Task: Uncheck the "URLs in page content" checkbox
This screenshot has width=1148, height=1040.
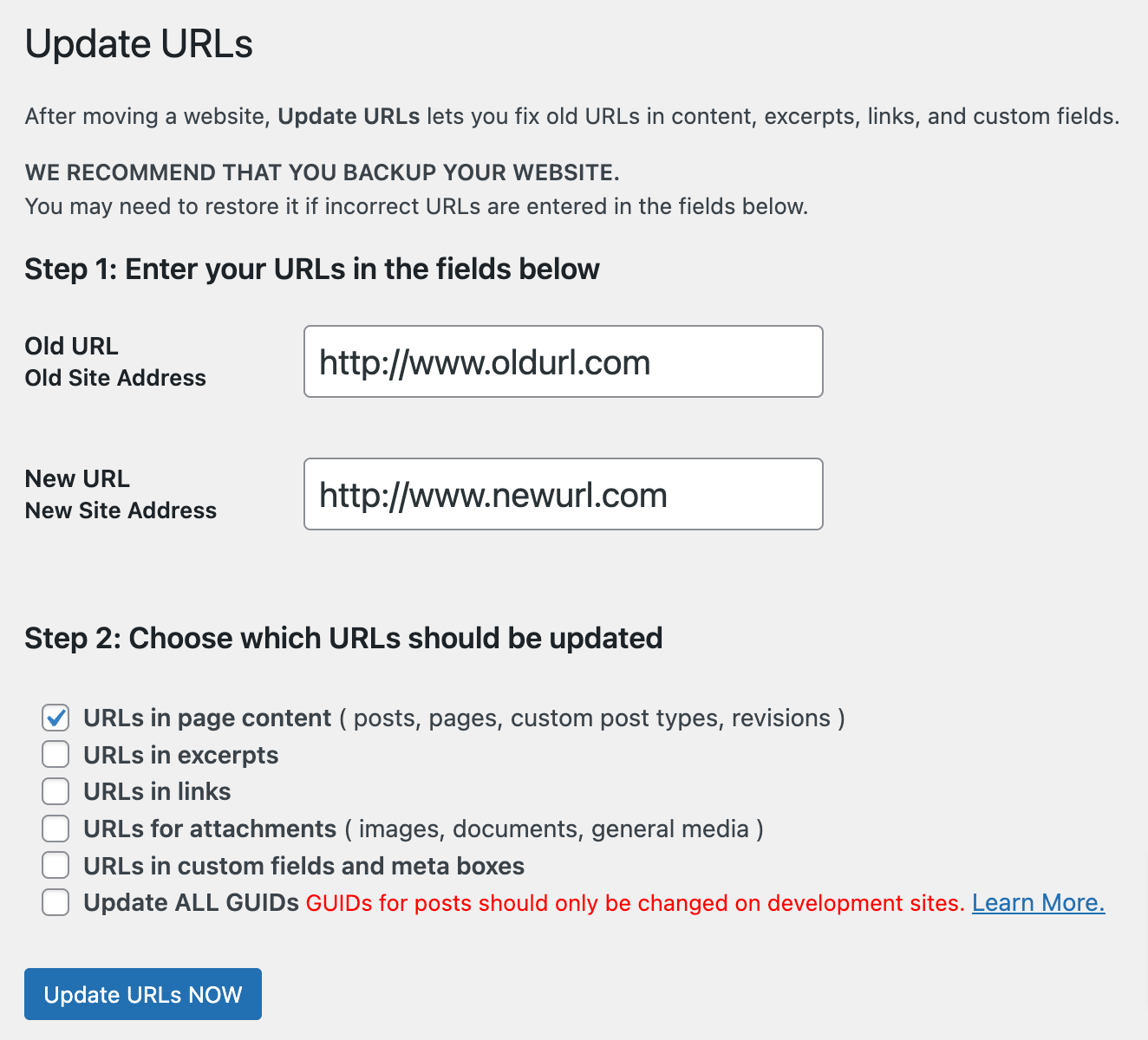Action: pos(56,718)
